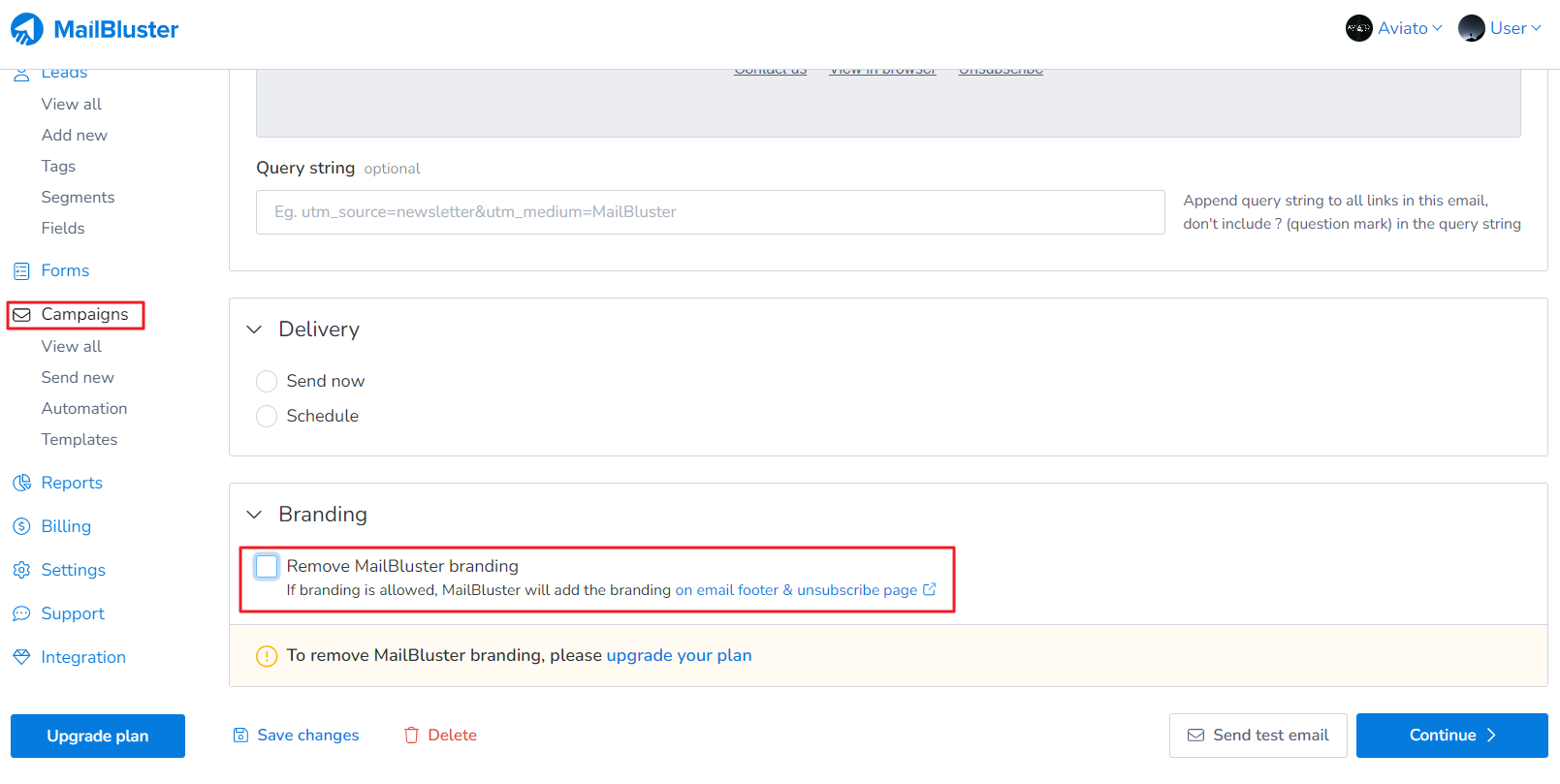Click the warning icon in upgrade notice
Screen dimensions: 1560x784
[x=267, y=656]
